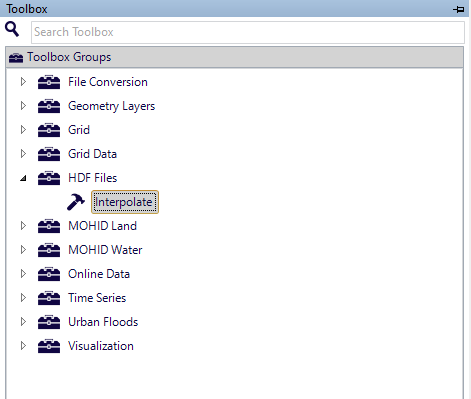
Task: Click the HDF Files toolbox icon
Action: pyautogui.click(x=49, y=178)
